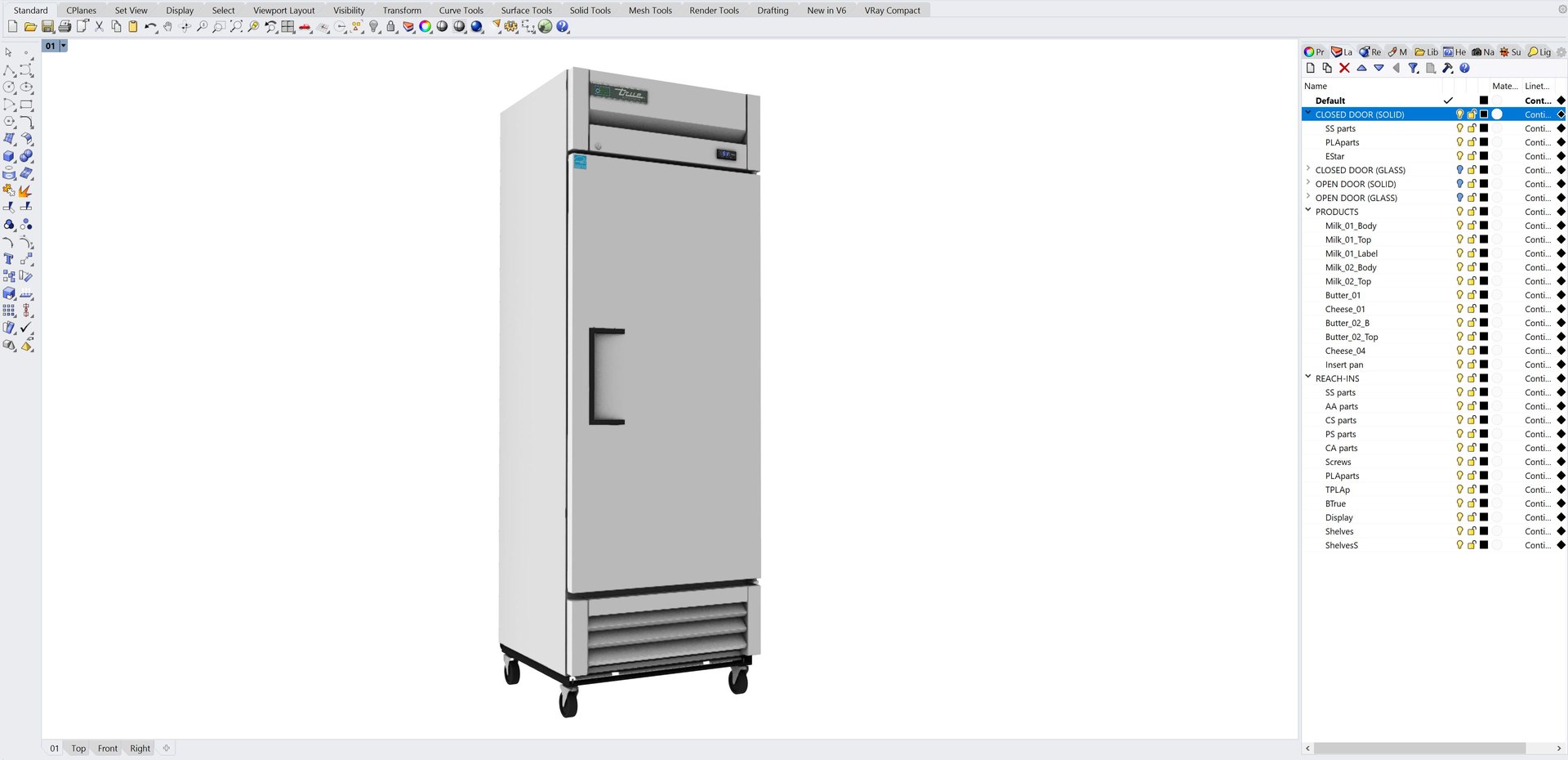Open a file with the folder icon

pos(30,27)
